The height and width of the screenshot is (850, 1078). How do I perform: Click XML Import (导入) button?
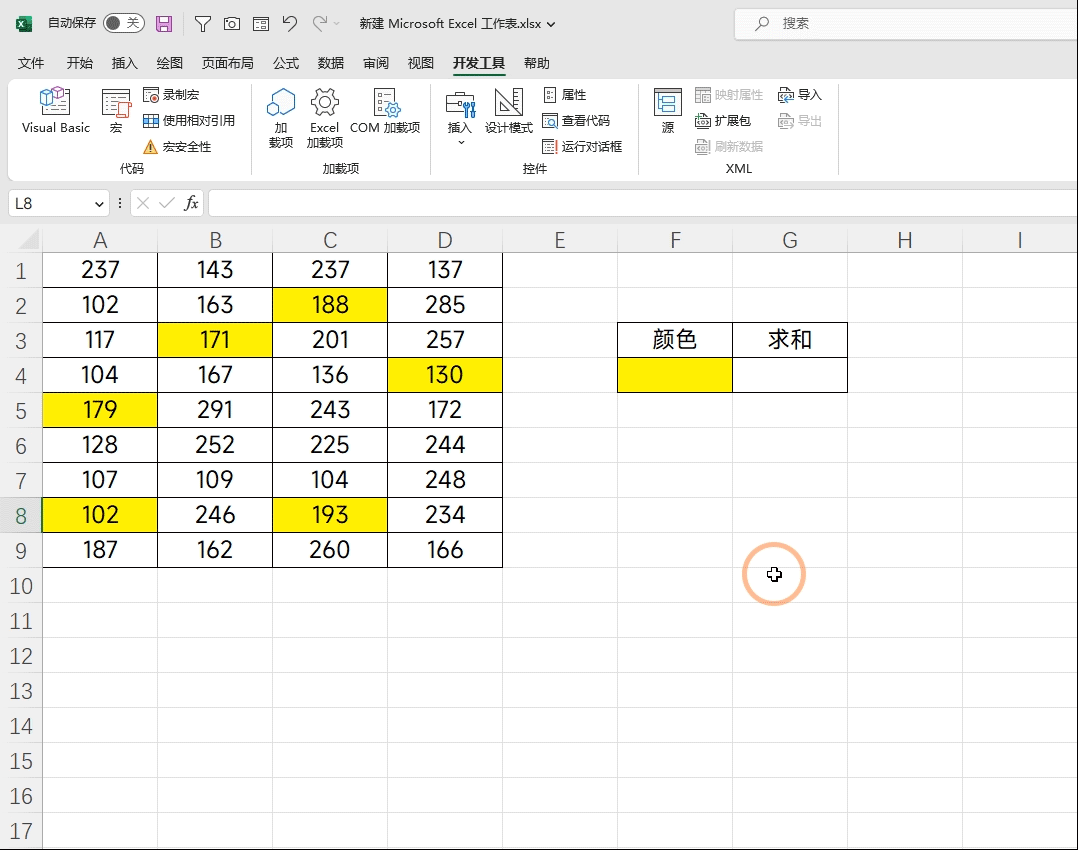pos(800,95)
